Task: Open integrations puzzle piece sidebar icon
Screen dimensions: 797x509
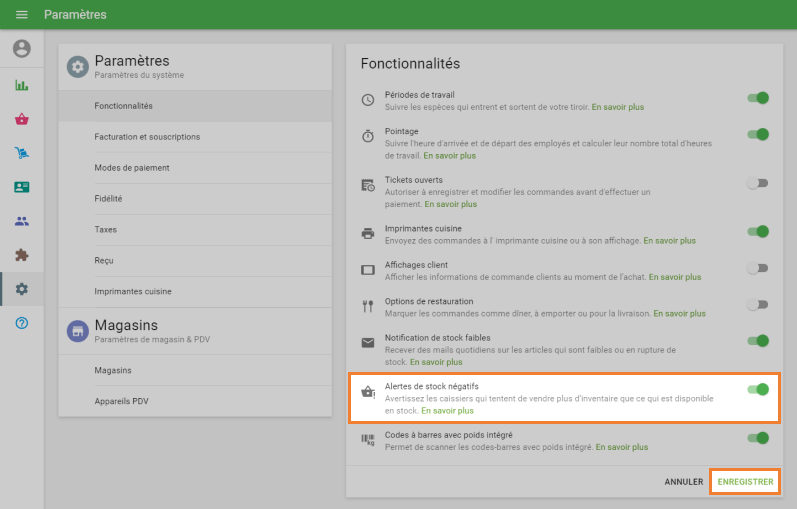Action: coord(21,255)
